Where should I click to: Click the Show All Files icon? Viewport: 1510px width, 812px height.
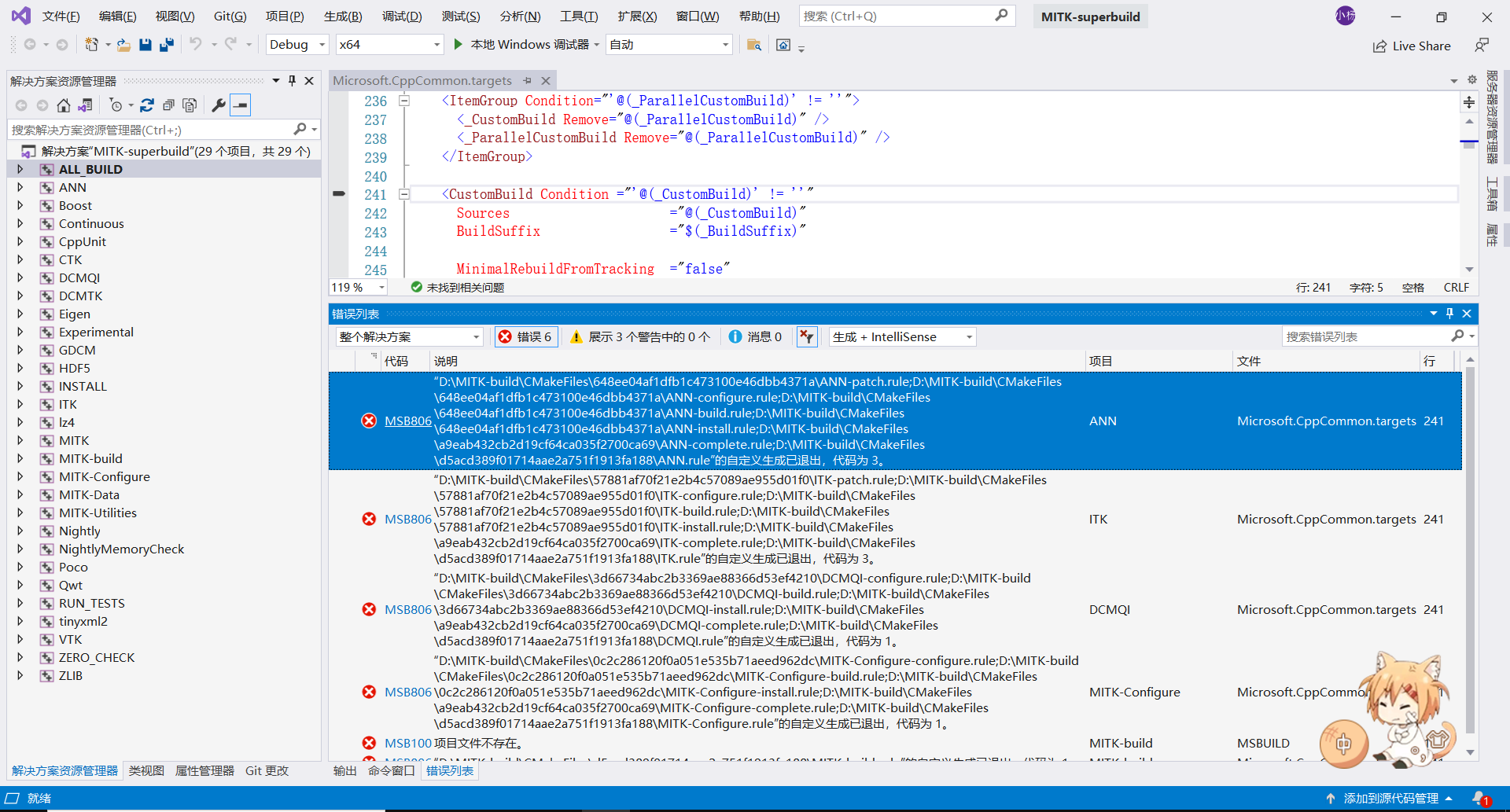coord(190,105)
